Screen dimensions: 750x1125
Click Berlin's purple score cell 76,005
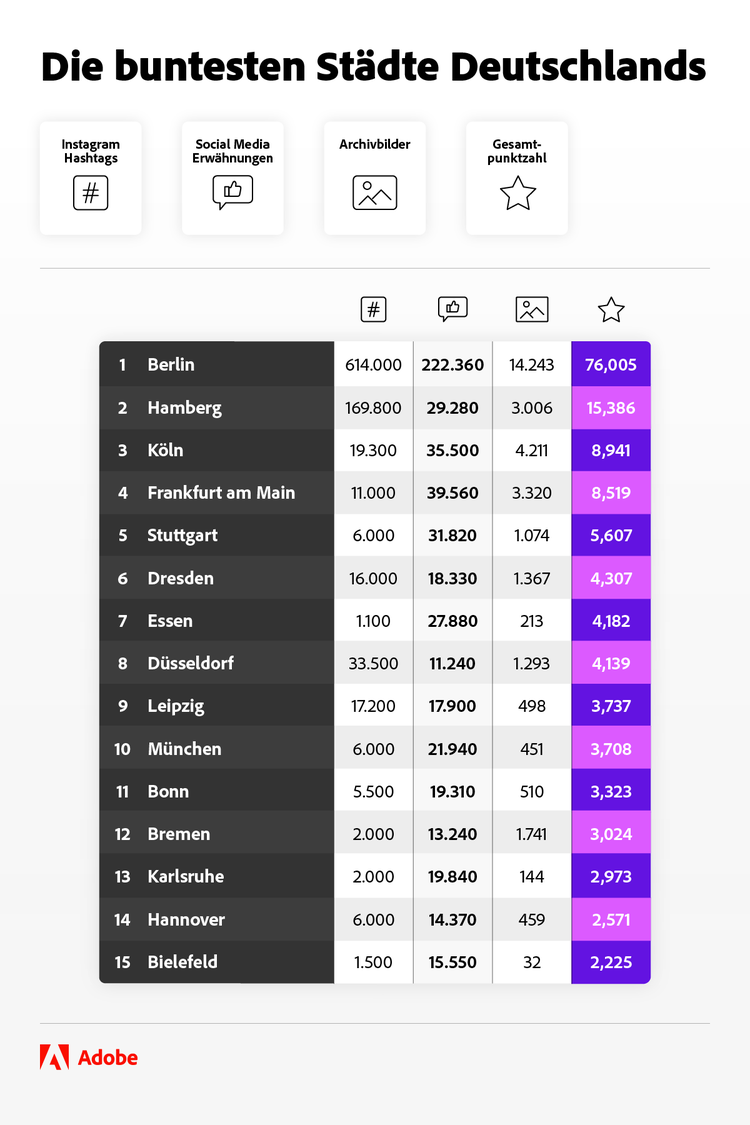tap(611, 365)
